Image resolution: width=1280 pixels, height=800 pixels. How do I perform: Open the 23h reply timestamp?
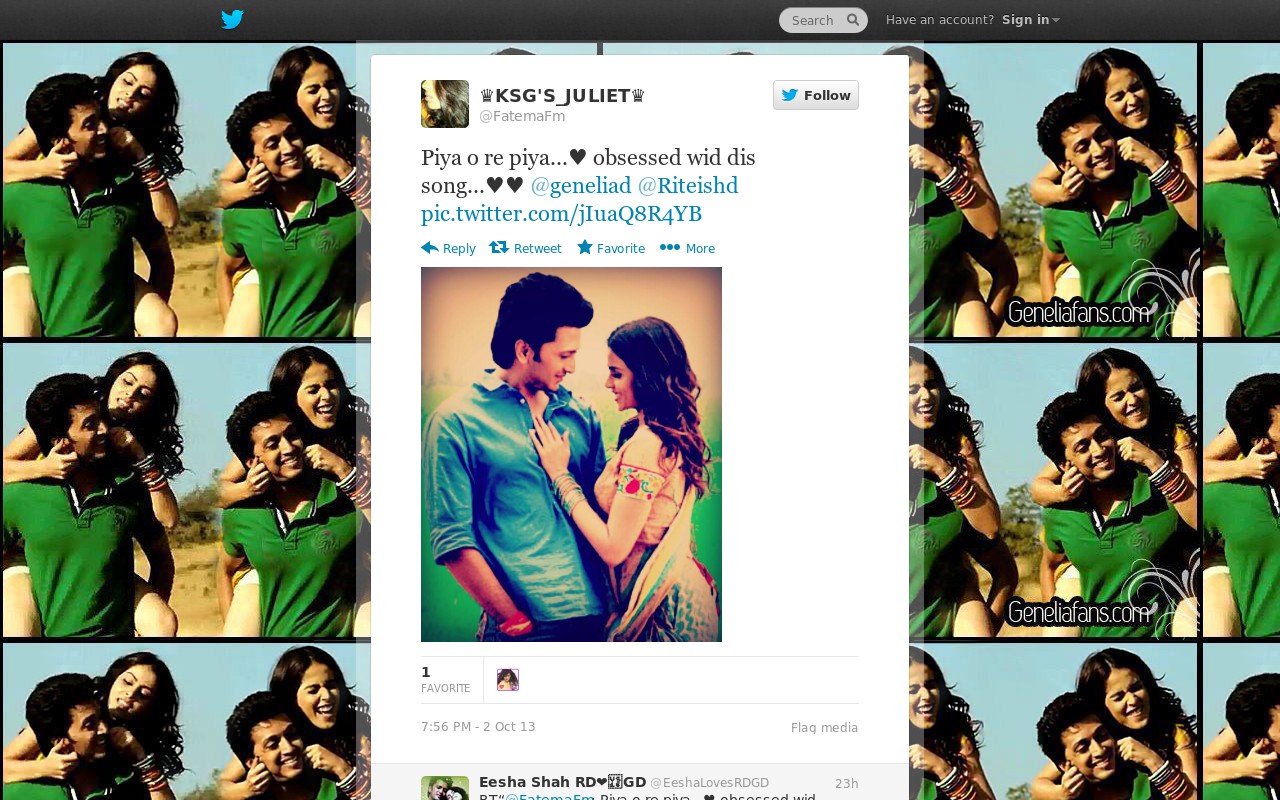[x=846, y=783]
